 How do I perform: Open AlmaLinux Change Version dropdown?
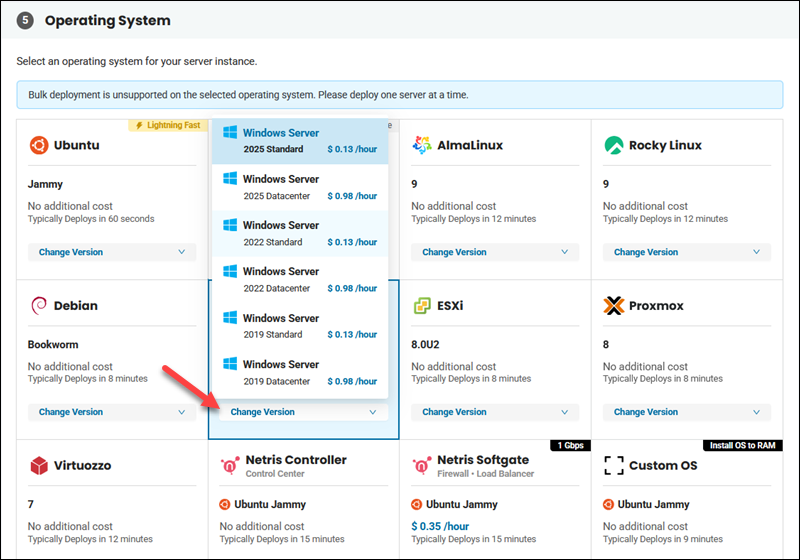(x=495, y=252)
